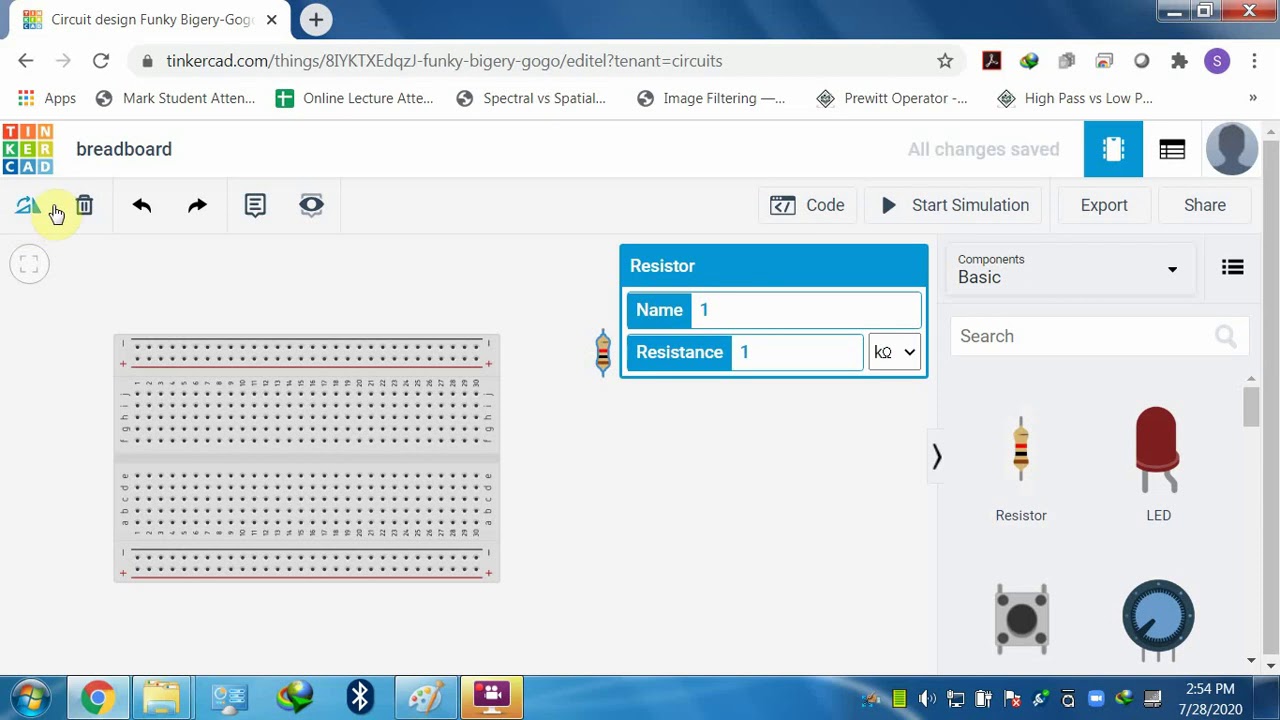Collapse the components panel arrow
Viewport: 1280px width, 720px height.
click(x=937, y=457)
